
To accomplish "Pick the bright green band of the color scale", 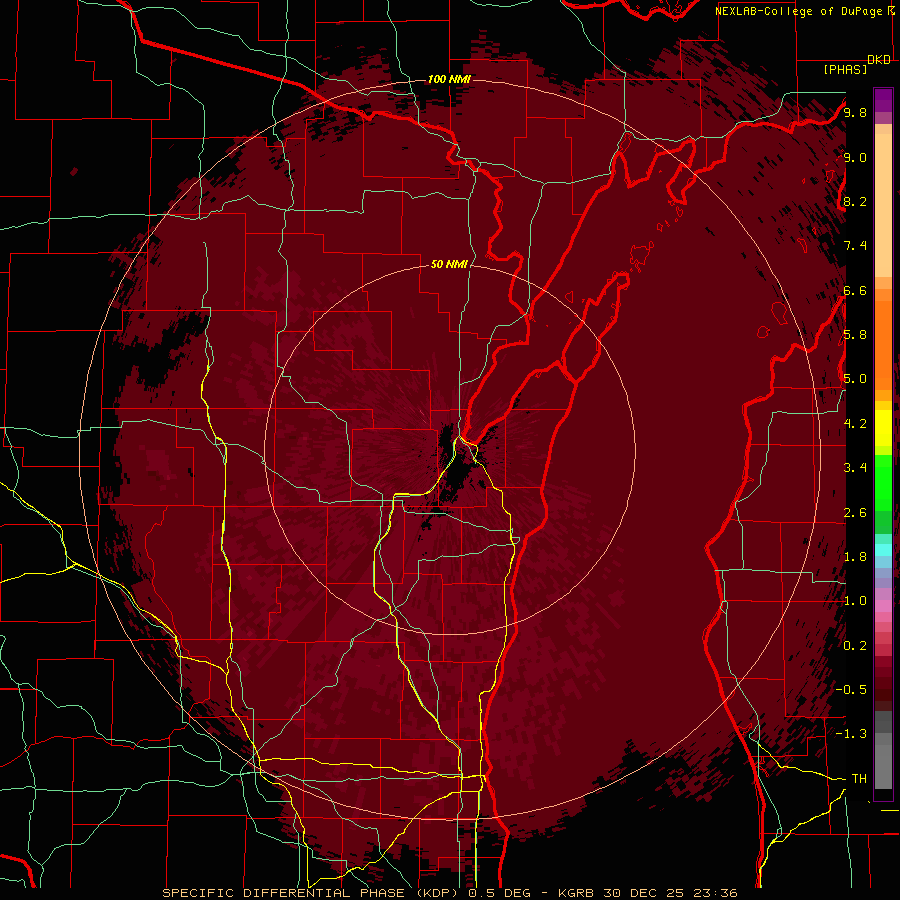I will [x=883, y=483].
